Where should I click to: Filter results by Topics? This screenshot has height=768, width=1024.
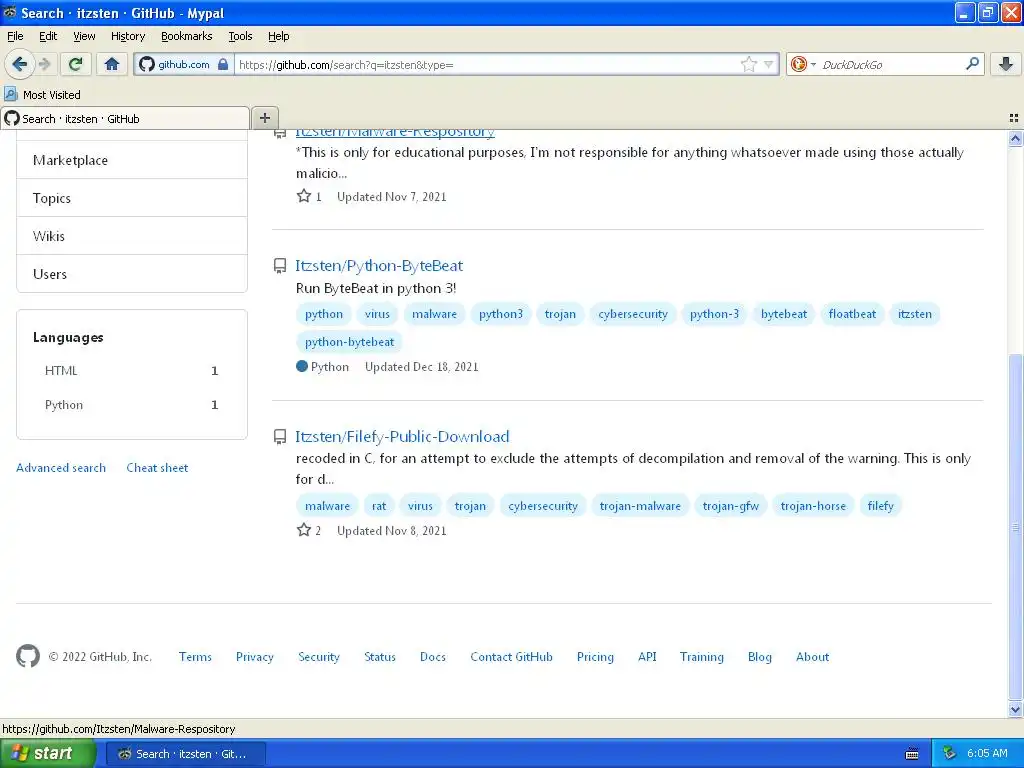[x=132, y=198]
